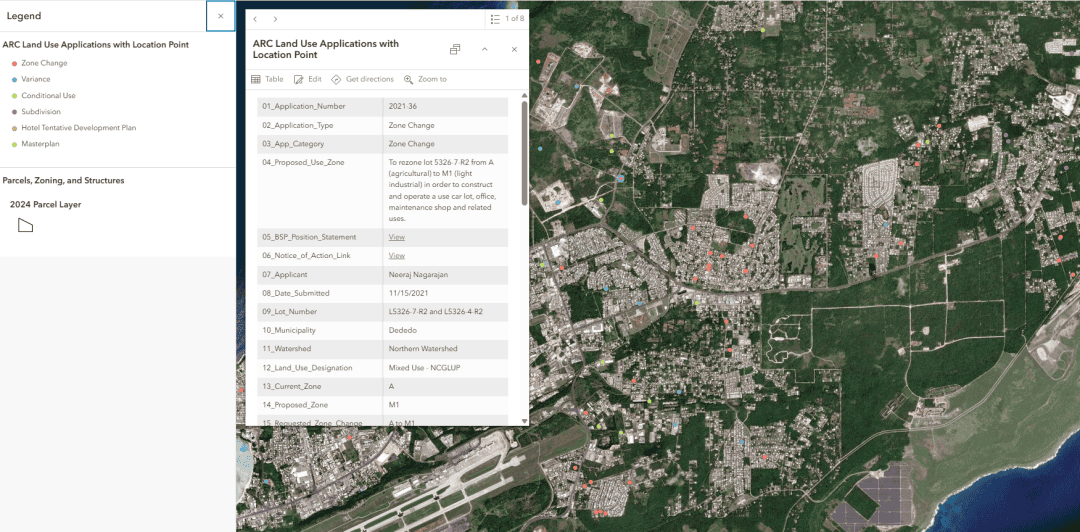Click the Zone Change legend dot
Viewport: 1080px width, 532px height.
[x=14, y=63]
